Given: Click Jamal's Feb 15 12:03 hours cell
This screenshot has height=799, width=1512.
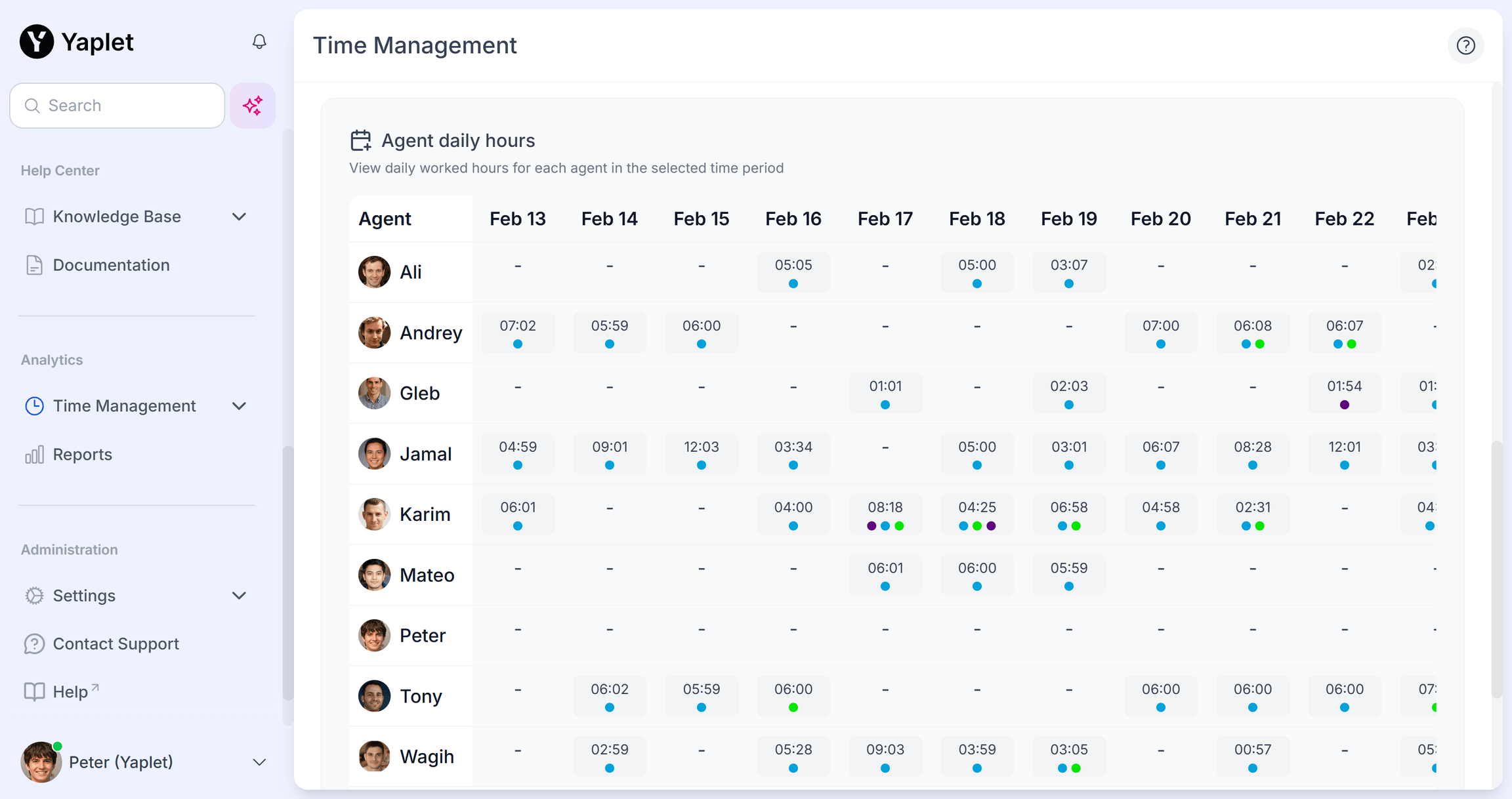Looking at the screenshot, I should (701, 454).
